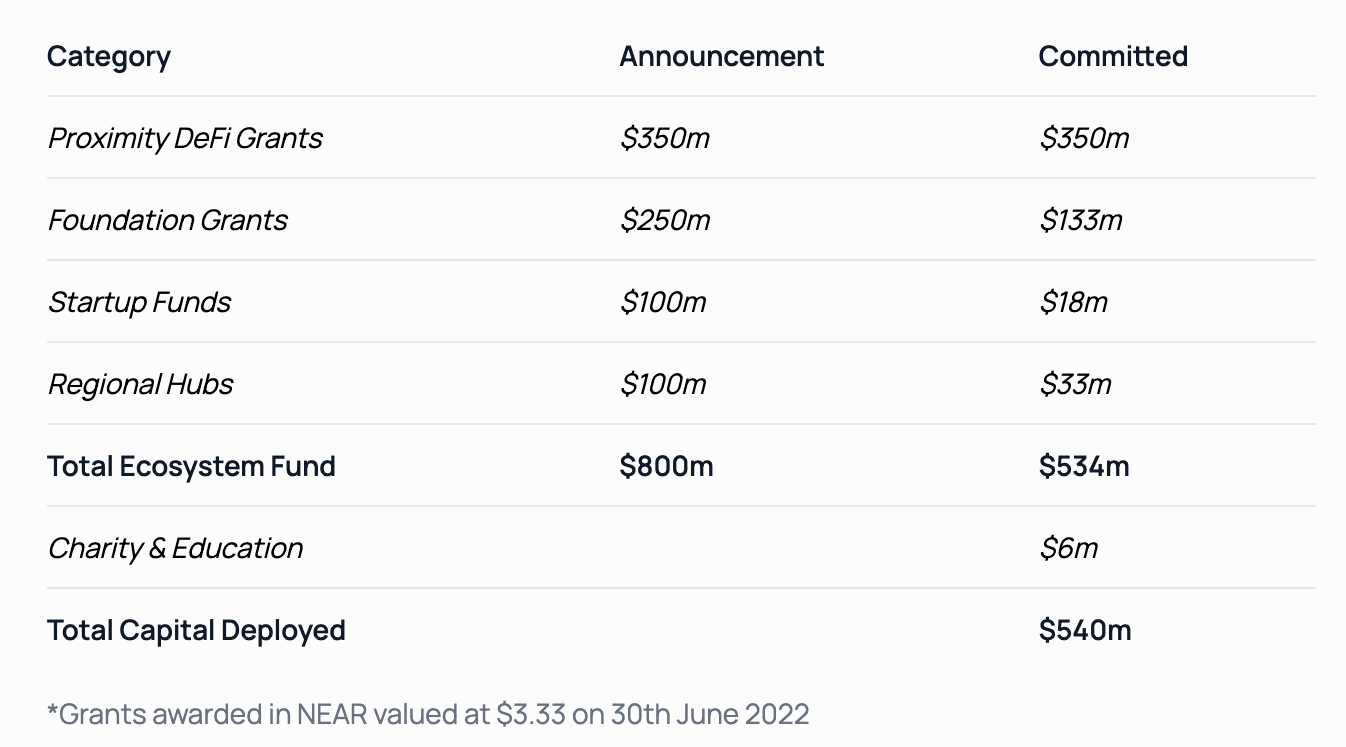
Task: Click the $350m Proximity DeFi committed value
Action: pyautogui.click(x=1084, y=138)
